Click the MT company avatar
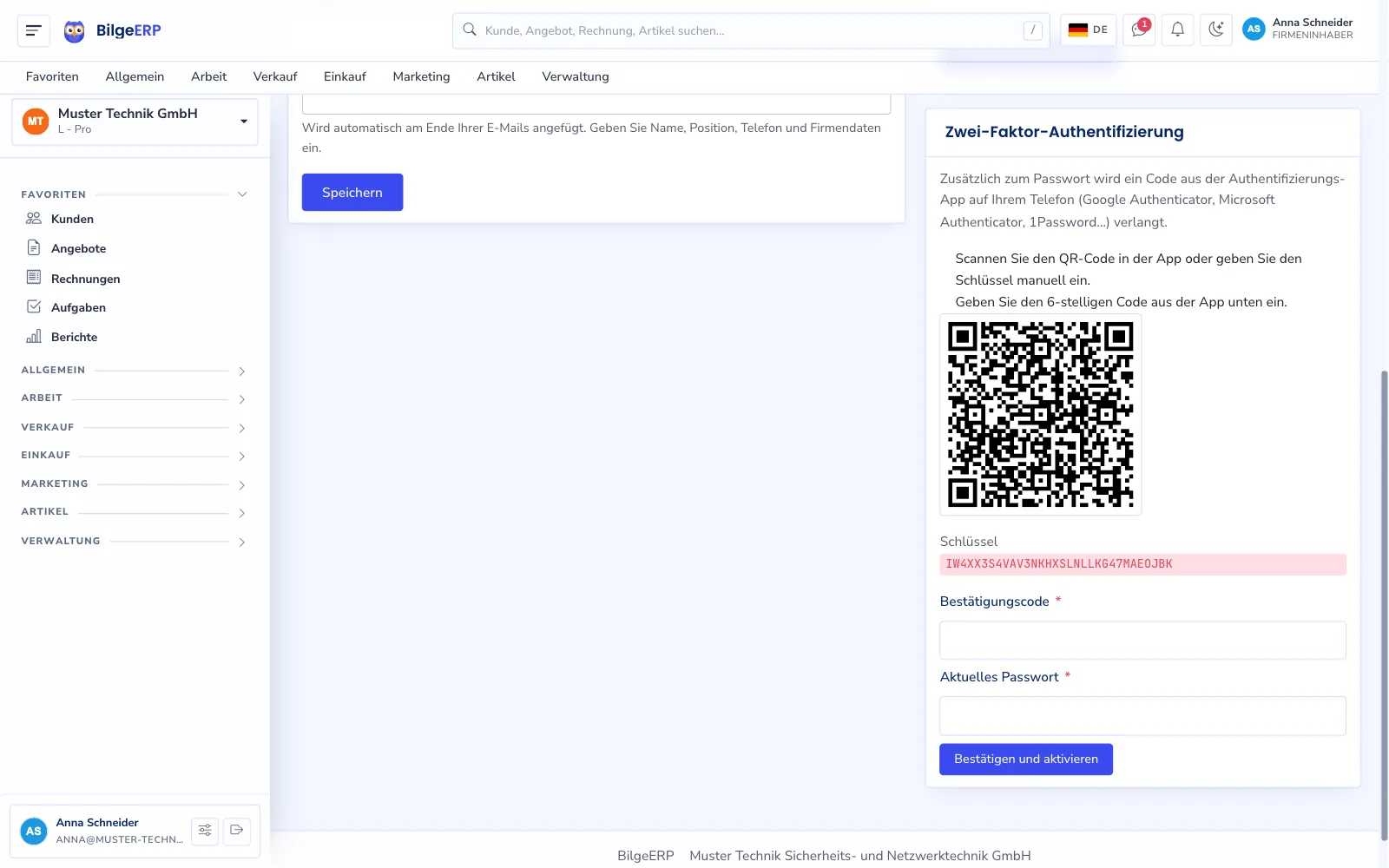The width and height of the screenshot is (1389, 868). click(x=36, y=122)
